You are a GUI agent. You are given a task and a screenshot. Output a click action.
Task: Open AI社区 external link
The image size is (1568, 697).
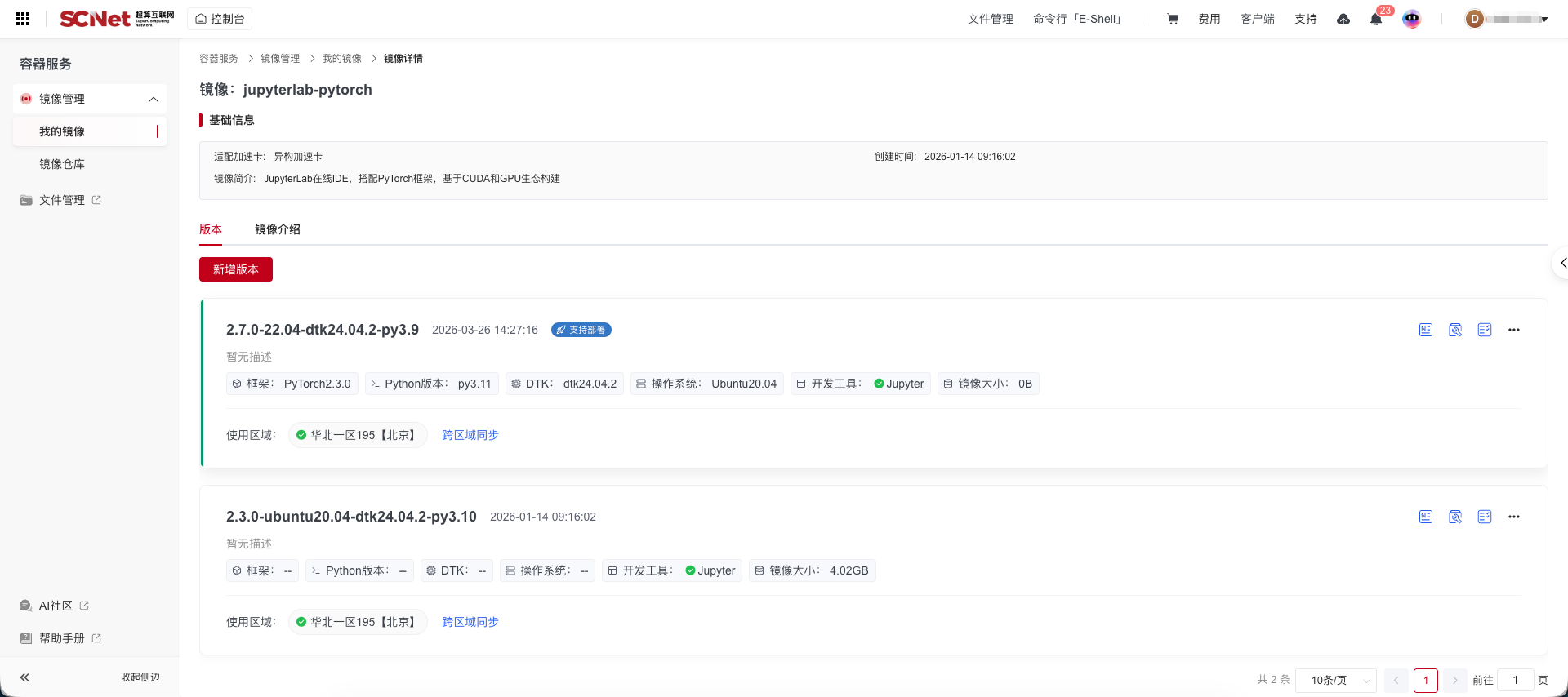55,606
